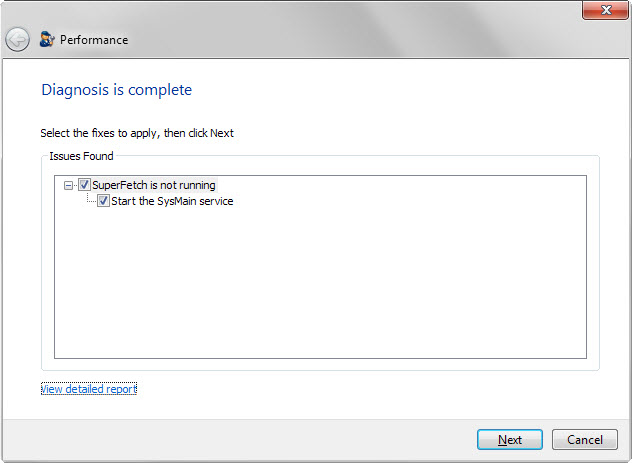The image size is (632, 463).
Task: Cancel the troubleshooting wizard
Action: 585,439
